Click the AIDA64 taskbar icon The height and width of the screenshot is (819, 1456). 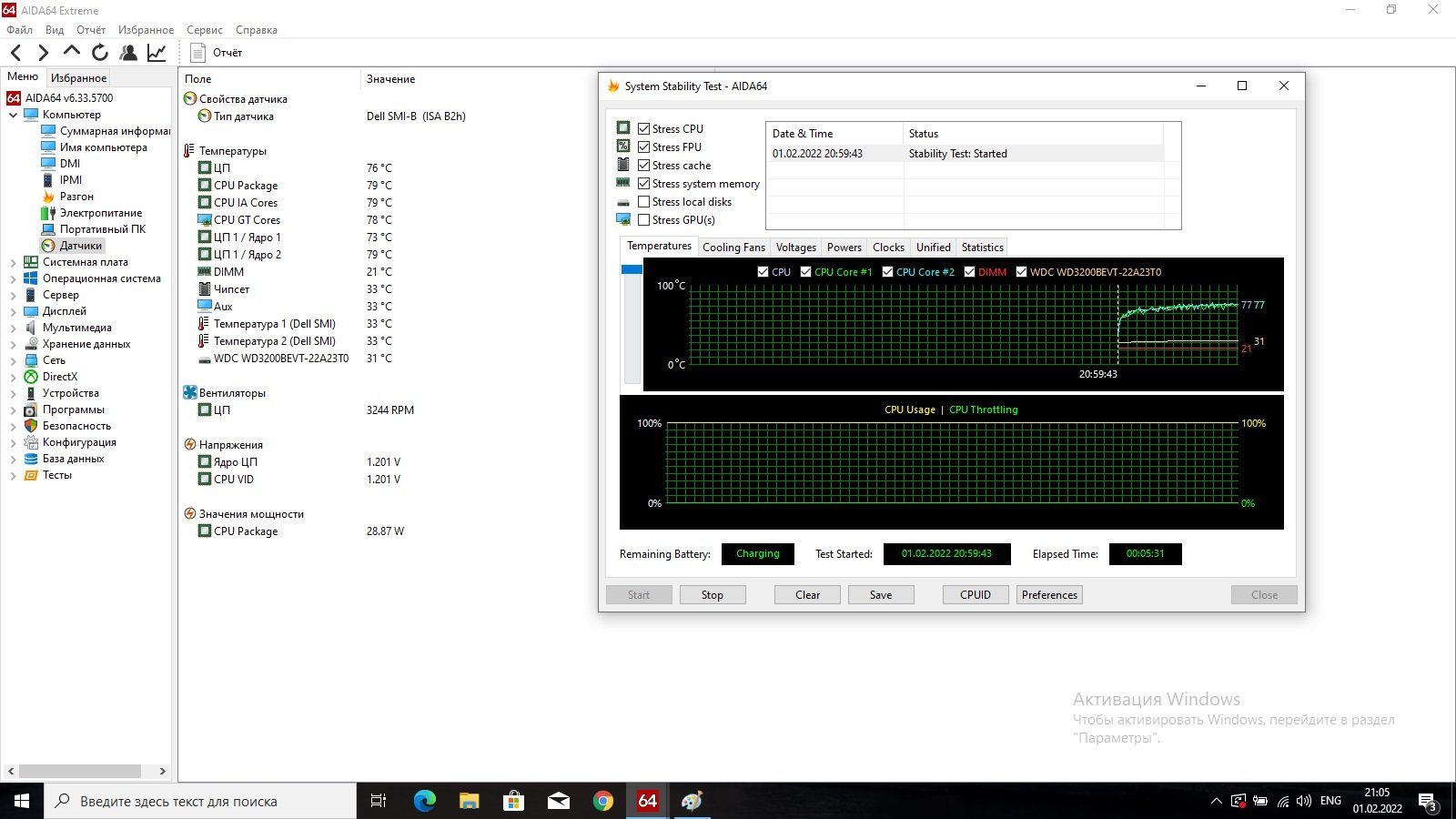648,801
